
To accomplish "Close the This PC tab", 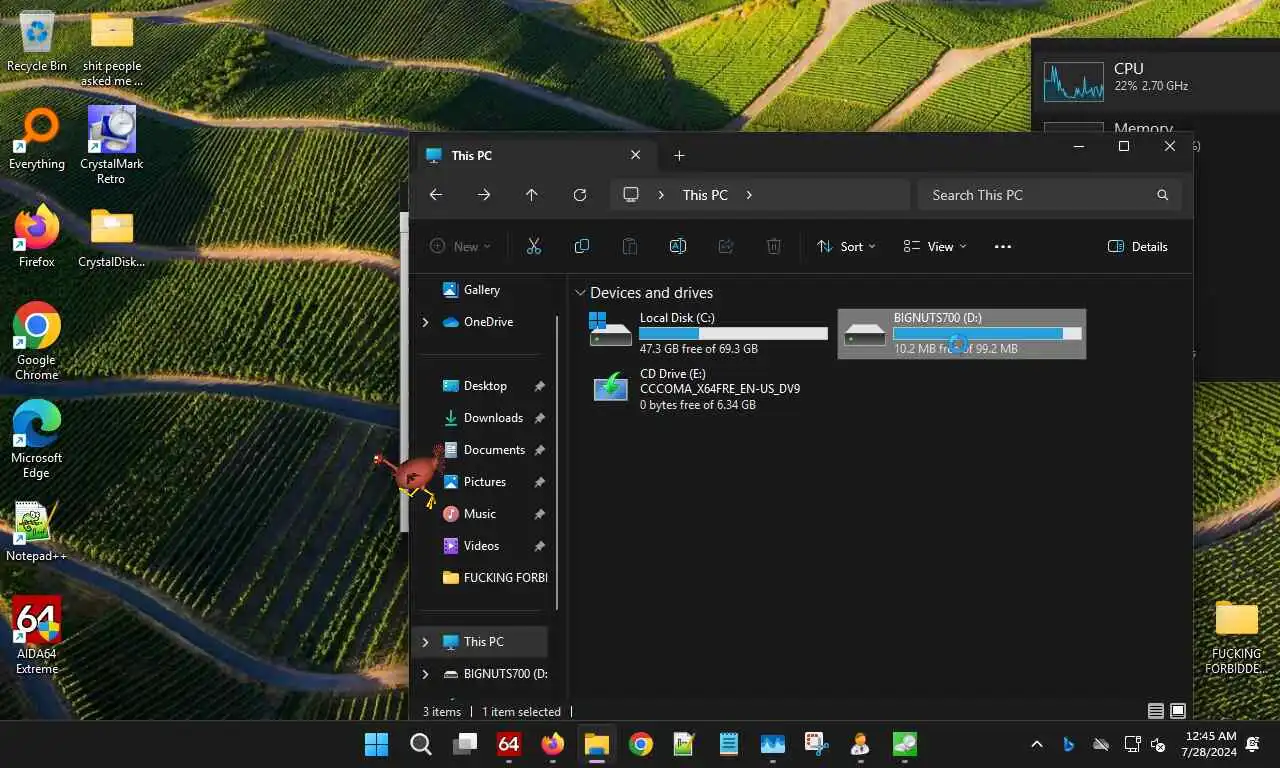I will pos(635,155).
